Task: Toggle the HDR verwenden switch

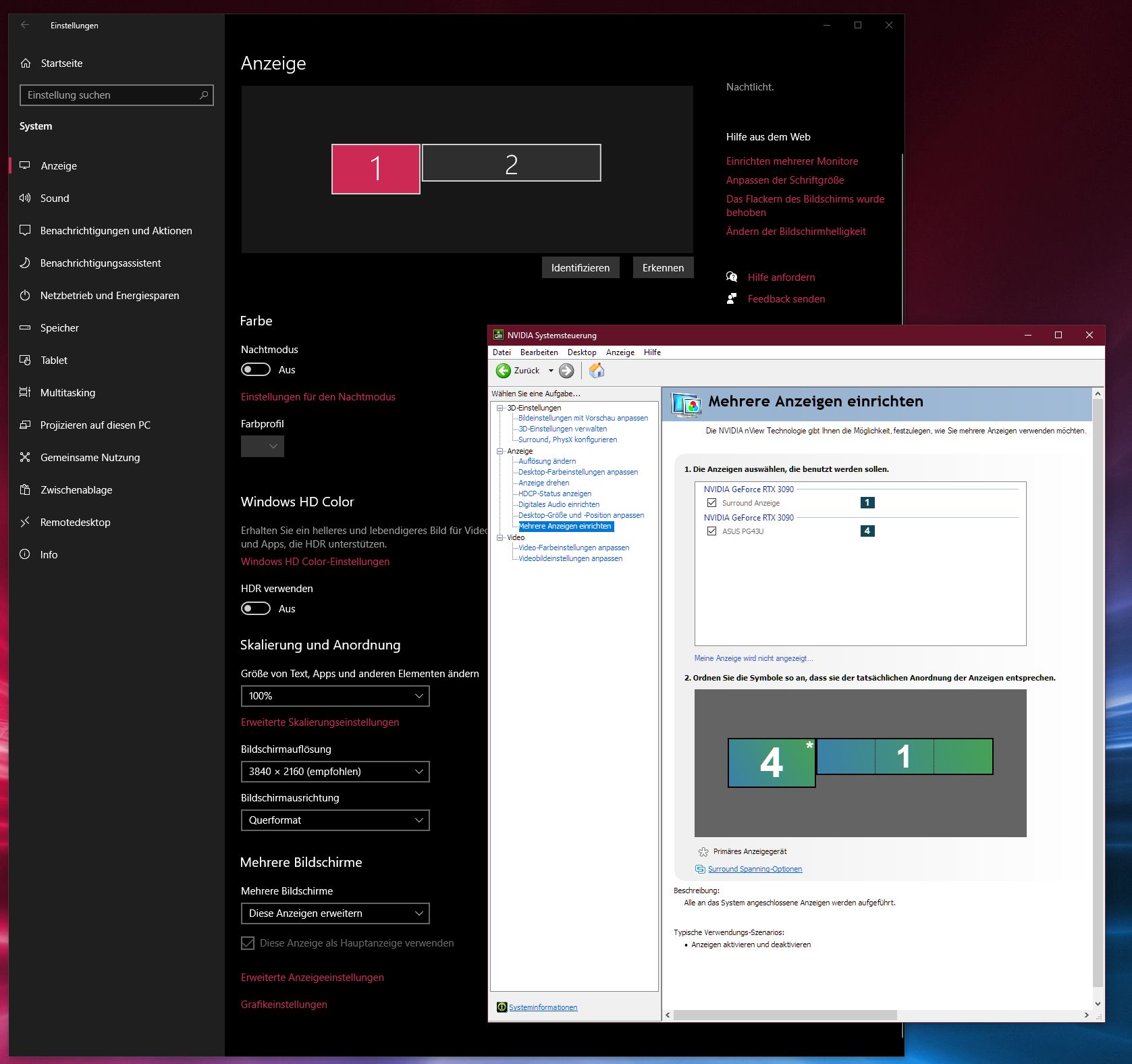Action: coord(256,608)
